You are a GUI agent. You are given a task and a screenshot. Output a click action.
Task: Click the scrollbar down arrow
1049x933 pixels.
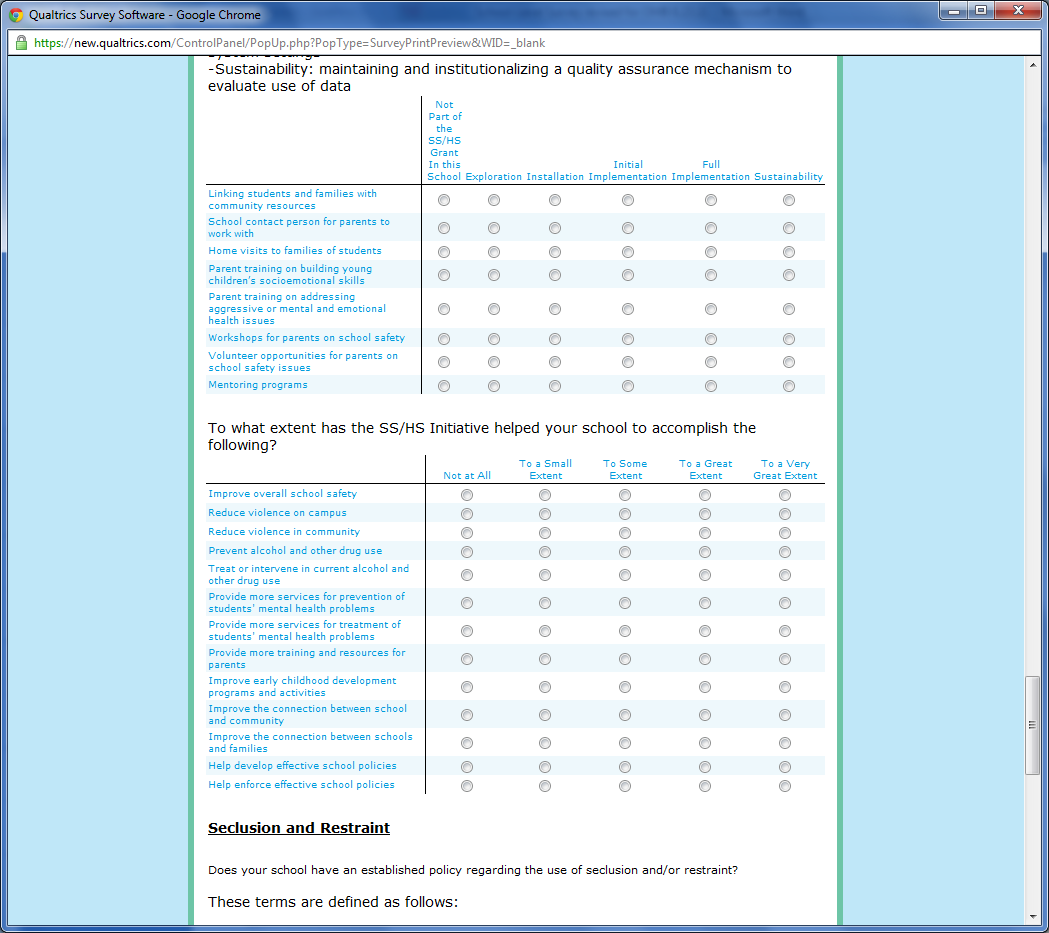click(x=1032, y=917)
